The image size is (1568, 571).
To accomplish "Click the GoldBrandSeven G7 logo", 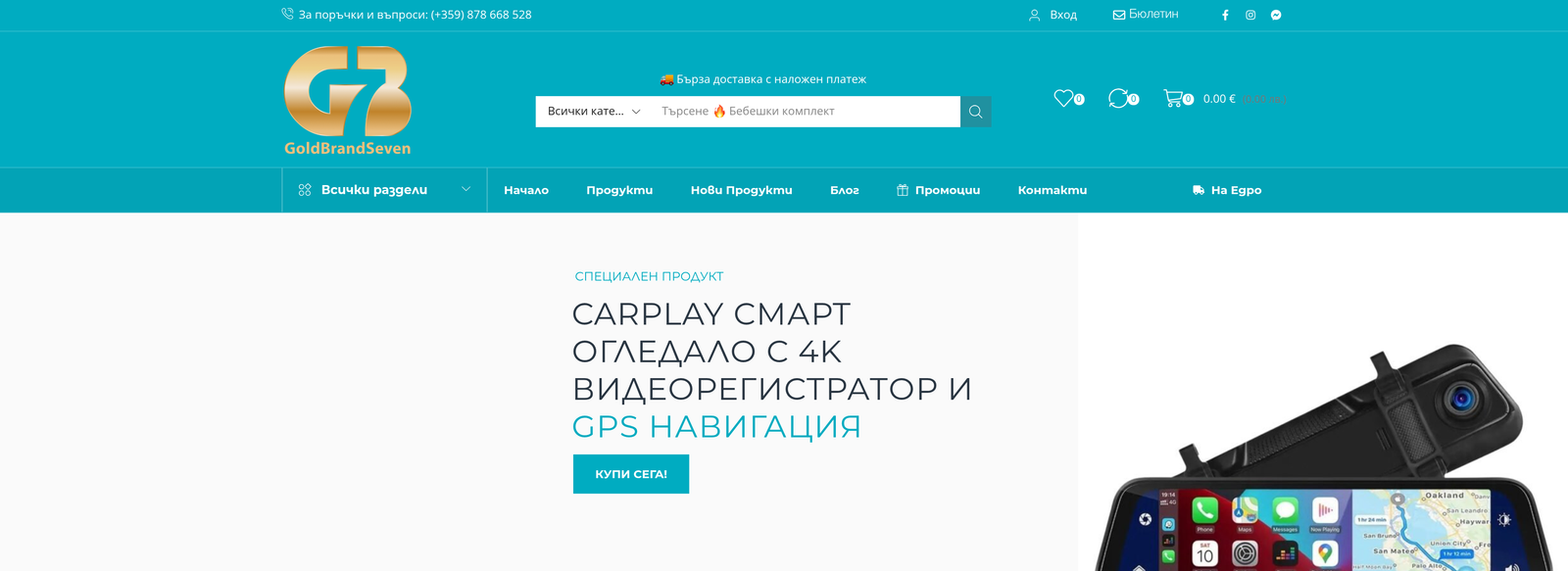I will 348,100.
